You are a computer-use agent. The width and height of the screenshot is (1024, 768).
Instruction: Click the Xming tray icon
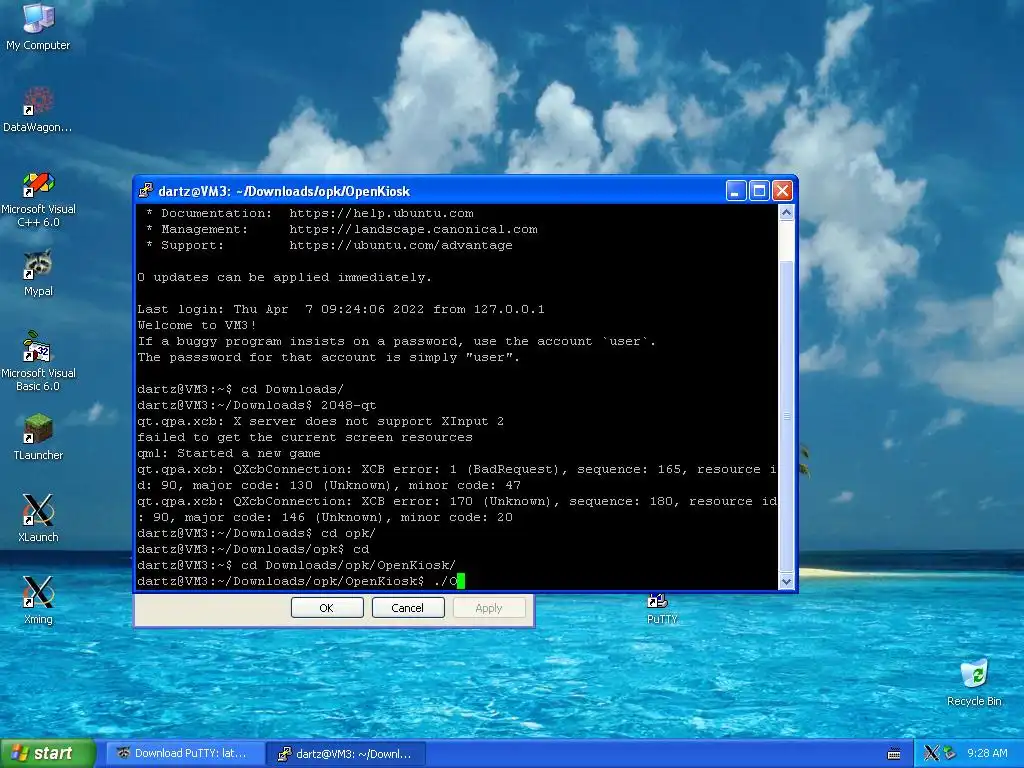(x=931, y=754)
